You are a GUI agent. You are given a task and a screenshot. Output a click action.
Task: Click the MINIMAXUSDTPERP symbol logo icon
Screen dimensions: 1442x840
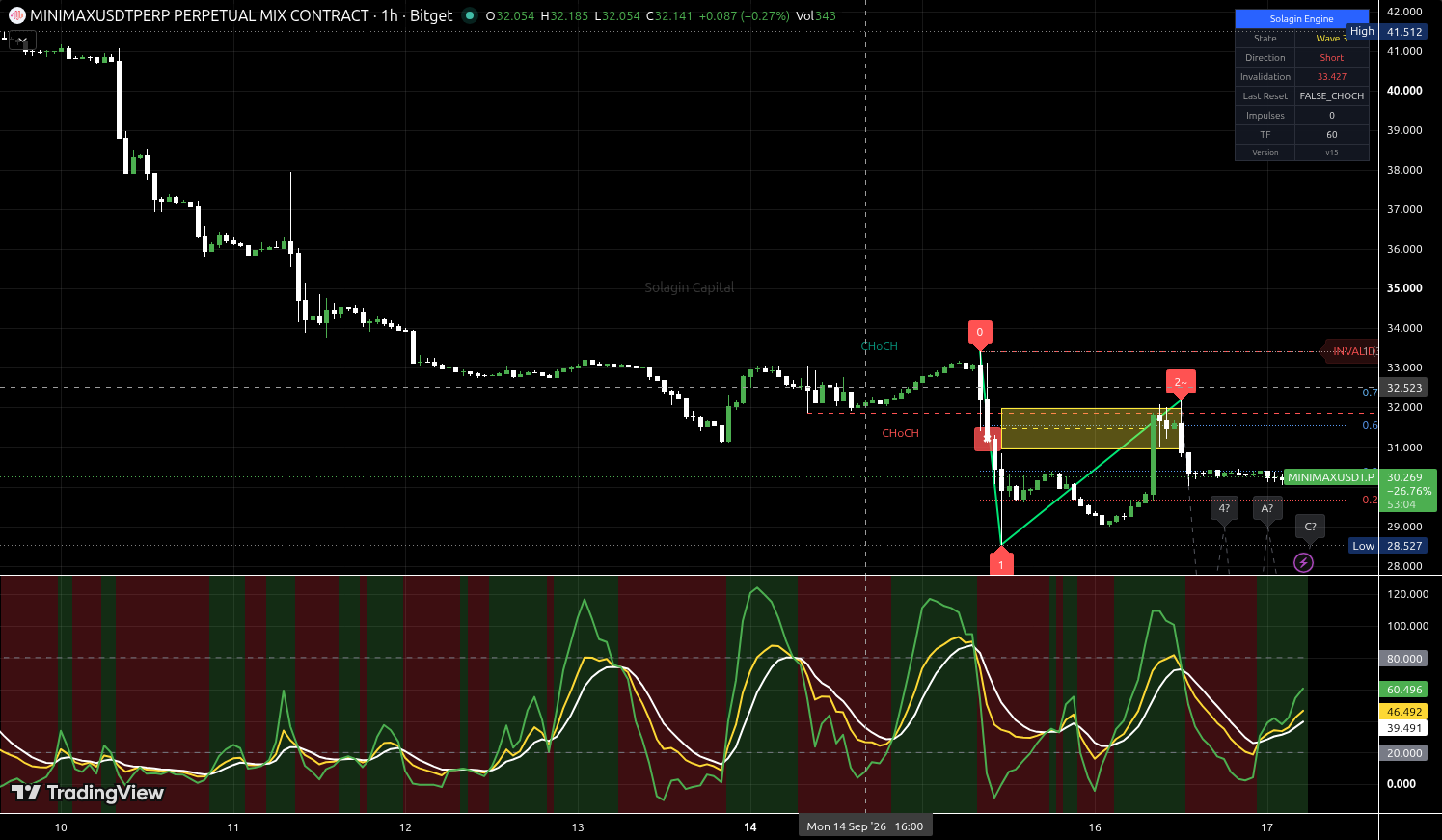point(17,15)
